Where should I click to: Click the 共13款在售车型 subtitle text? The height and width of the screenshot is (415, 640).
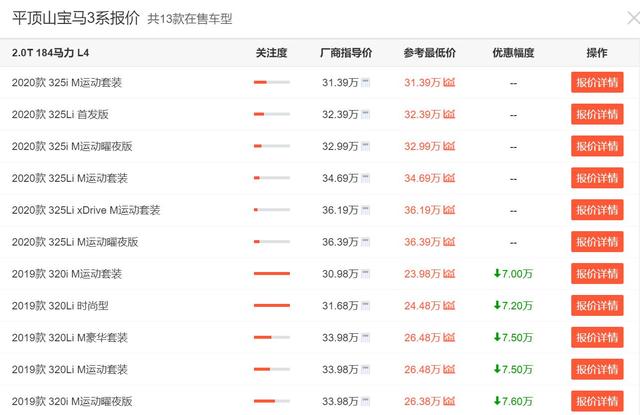click(x=190, y=19)
